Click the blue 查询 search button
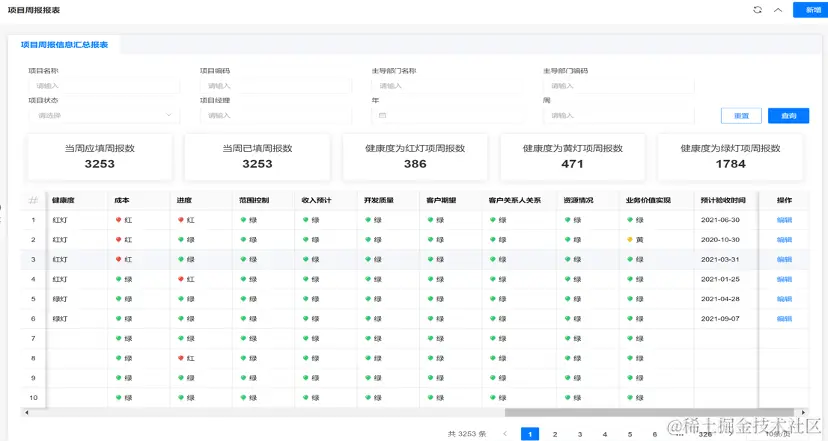This screenshot has height=442, width=828. pyautogui.click(x=788, y=116)
